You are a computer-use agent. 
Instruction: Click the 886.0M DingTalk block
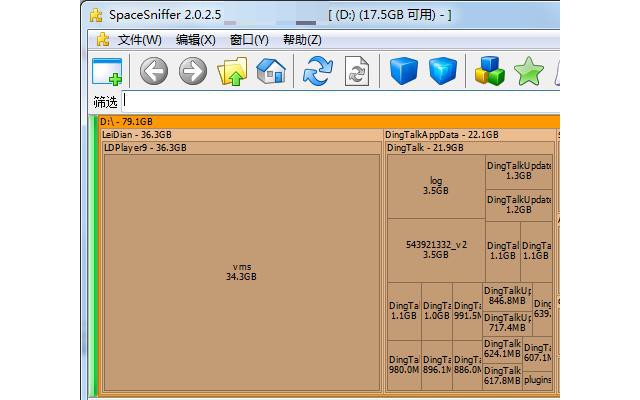pyautogui.click(x=467, y=365)
